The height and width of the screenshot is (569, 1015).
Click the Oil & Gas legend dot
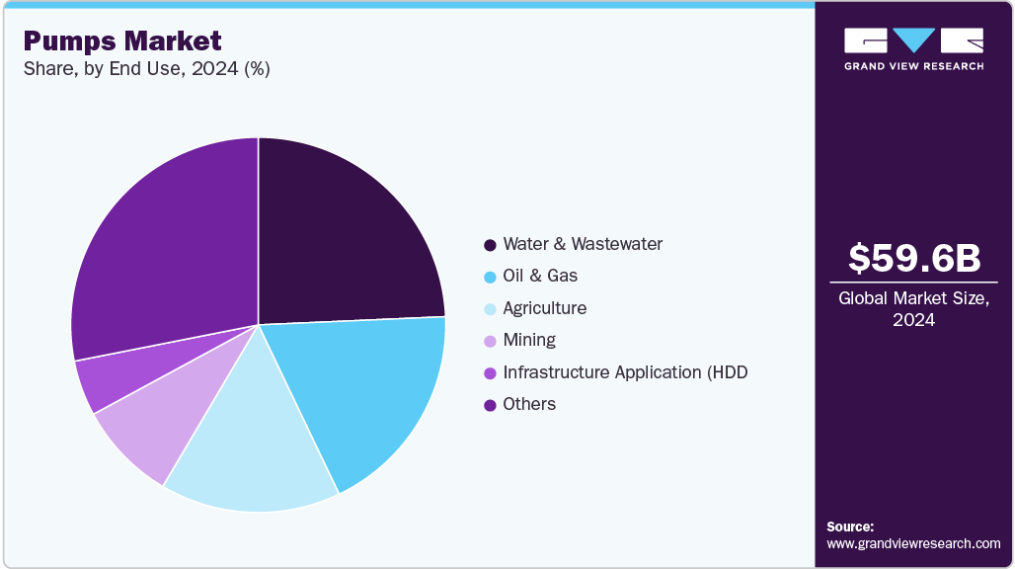coord(490,277)
